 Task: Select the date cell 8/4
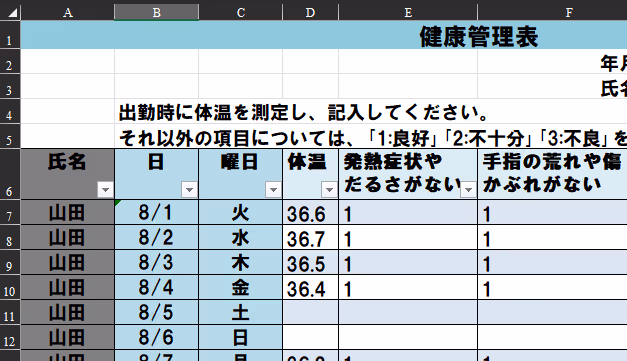click(x=156, y=287)
